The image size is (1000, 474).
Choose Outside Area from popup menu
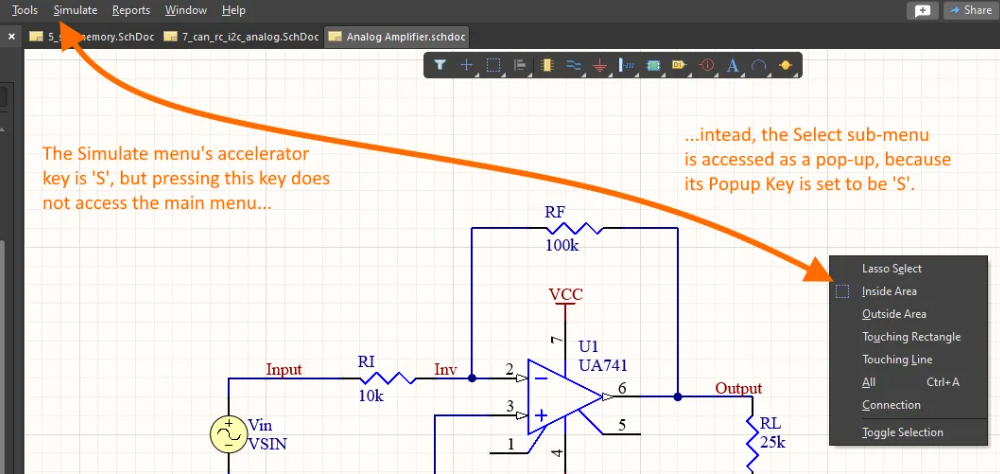point(908,314)
